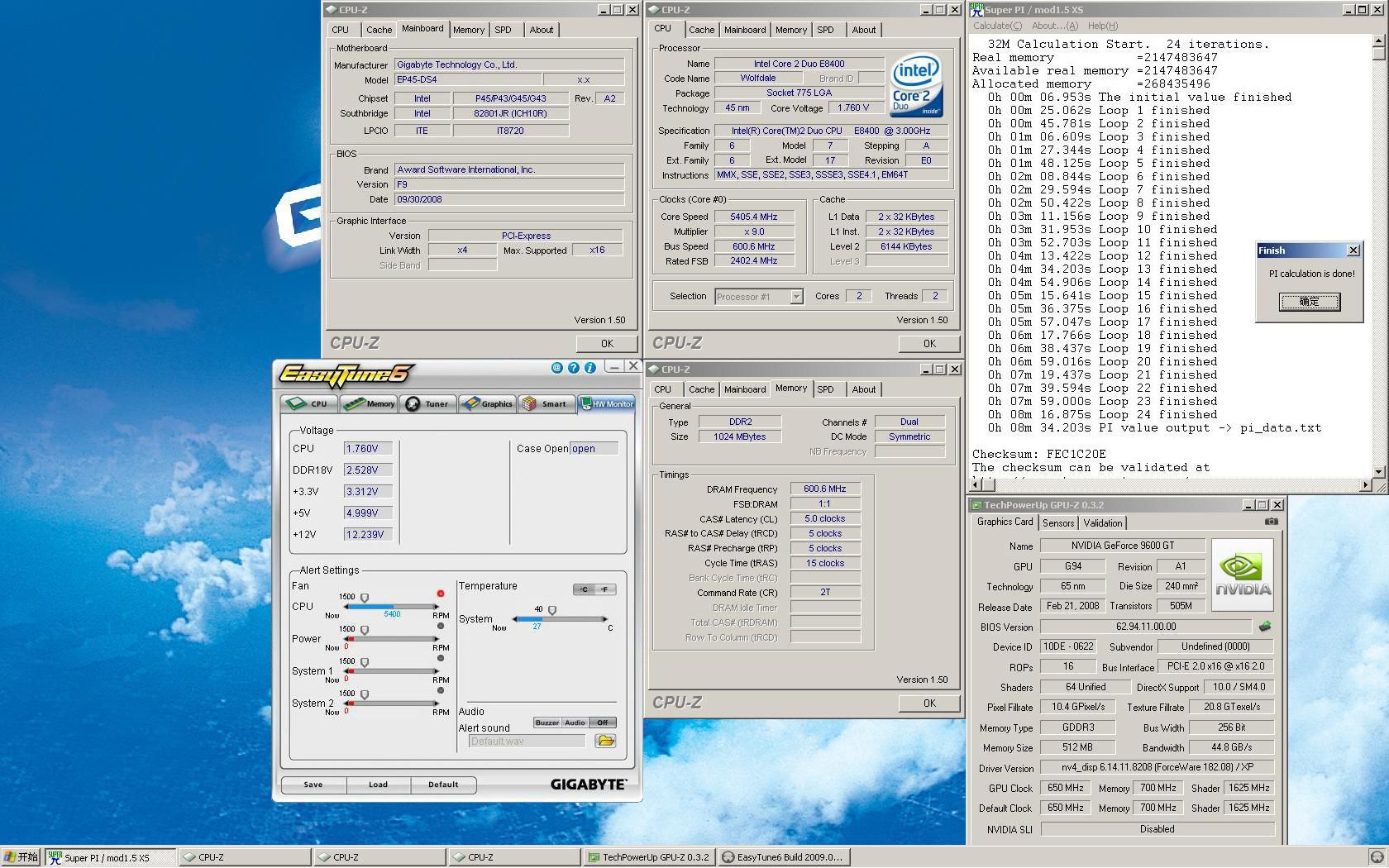The image size is (1389, 868).
Task: Select EasyTune6 HW Monitor tab
Action: 606,403
